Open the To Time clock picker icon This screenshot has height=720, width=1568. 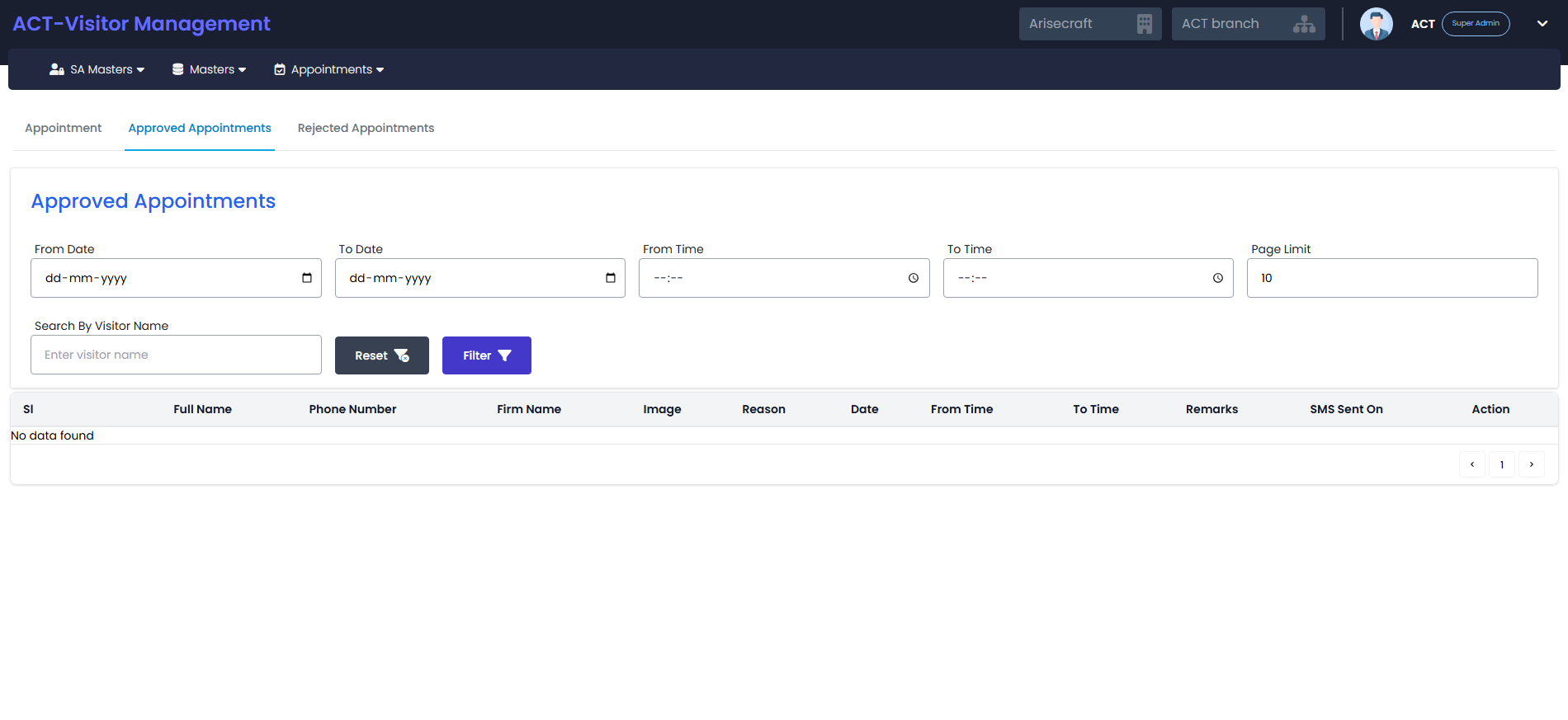(x=1218, y=278)
